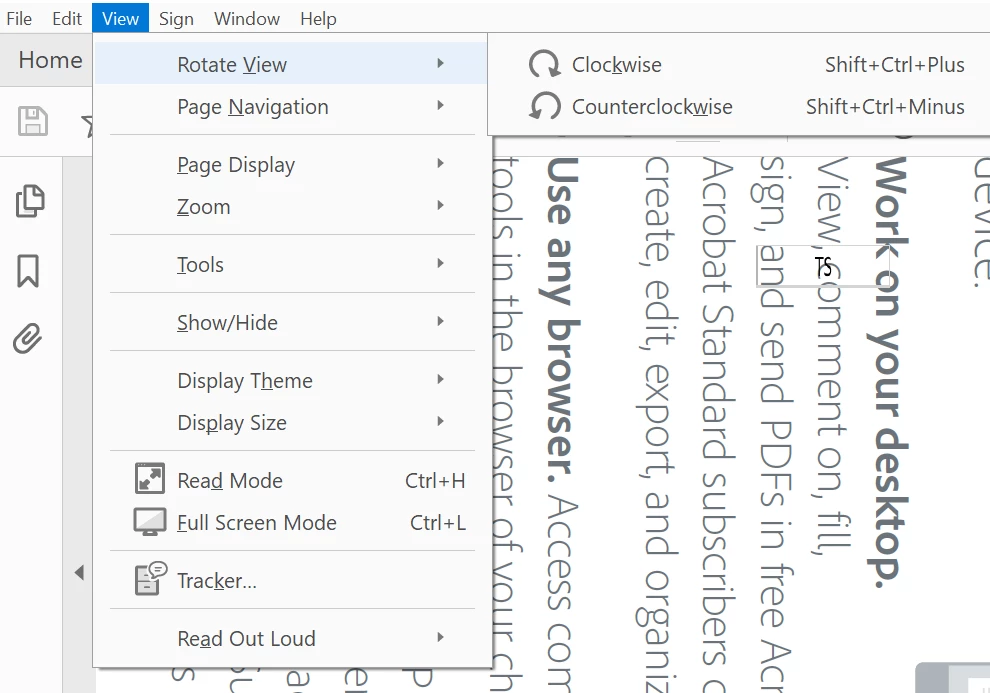Viewport: 990px width, 693px height.
Task: Click the 'Work on your desktop.' heading
Action: click(889, 372)
